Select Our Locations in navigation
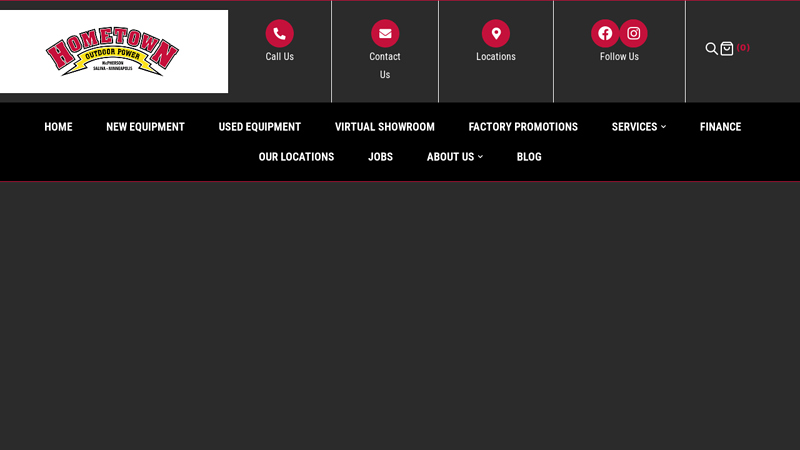 pyautogui.click(x=296, y=157)
